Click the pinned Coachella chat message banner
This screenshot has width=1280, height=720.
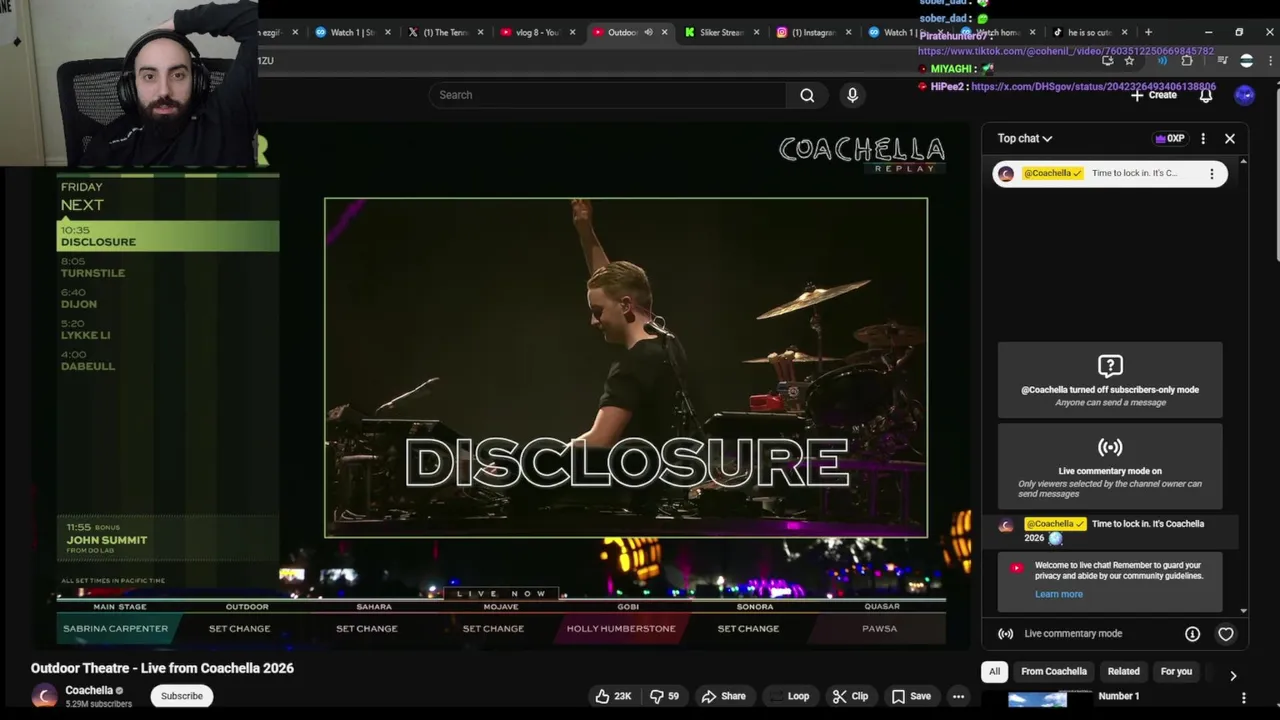(x=1110, y=174)
